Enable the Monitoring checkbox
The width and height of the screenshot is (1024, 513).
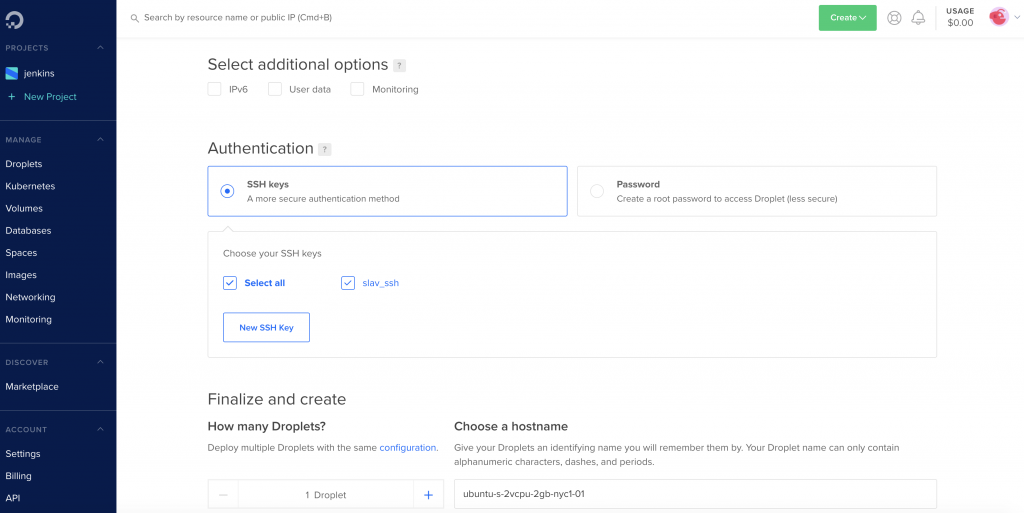(x=357, y=89)
